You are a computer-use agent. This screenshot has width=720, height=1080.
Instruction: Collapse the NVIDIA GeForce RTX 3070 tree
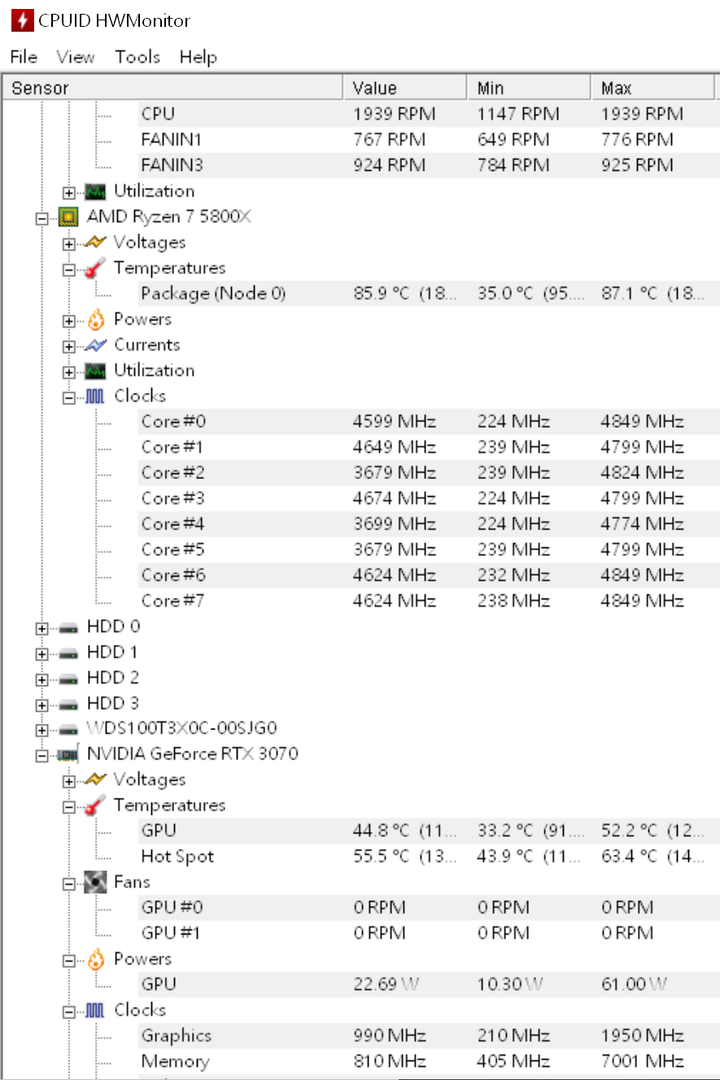(42, 756)
